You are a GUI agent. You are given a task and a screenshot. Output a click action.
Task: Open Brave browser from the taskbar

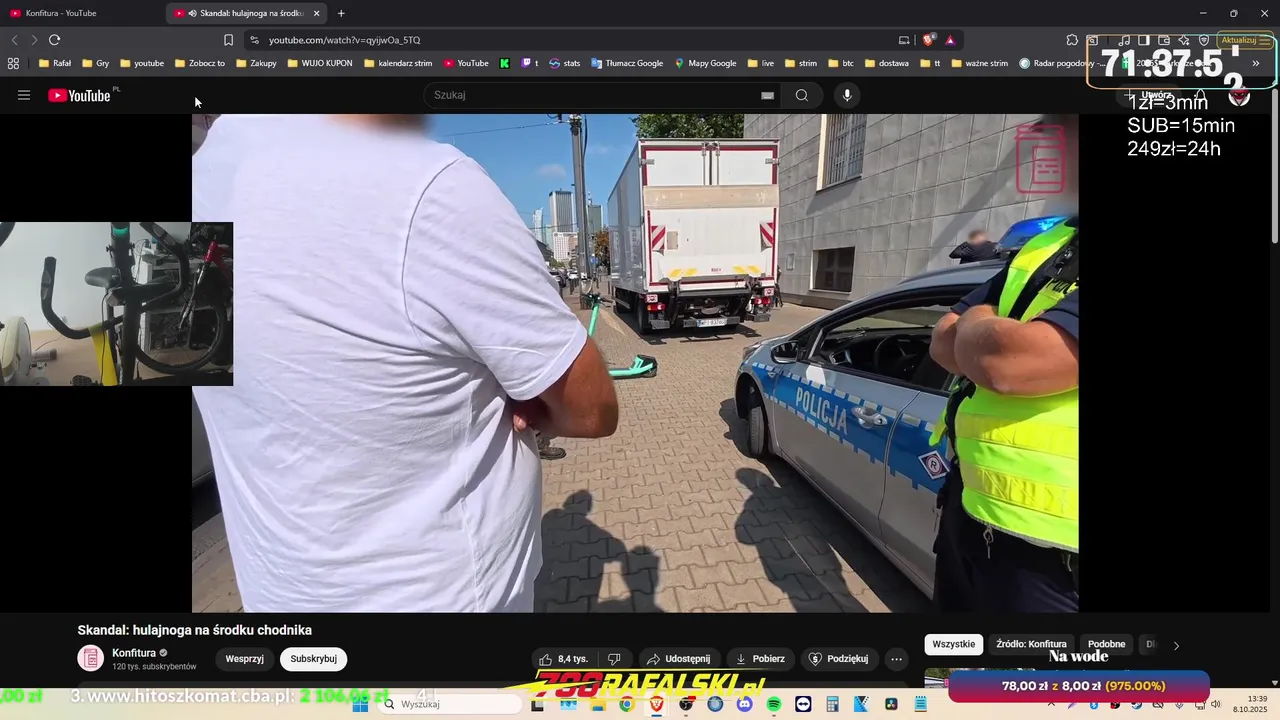[656, 704]
